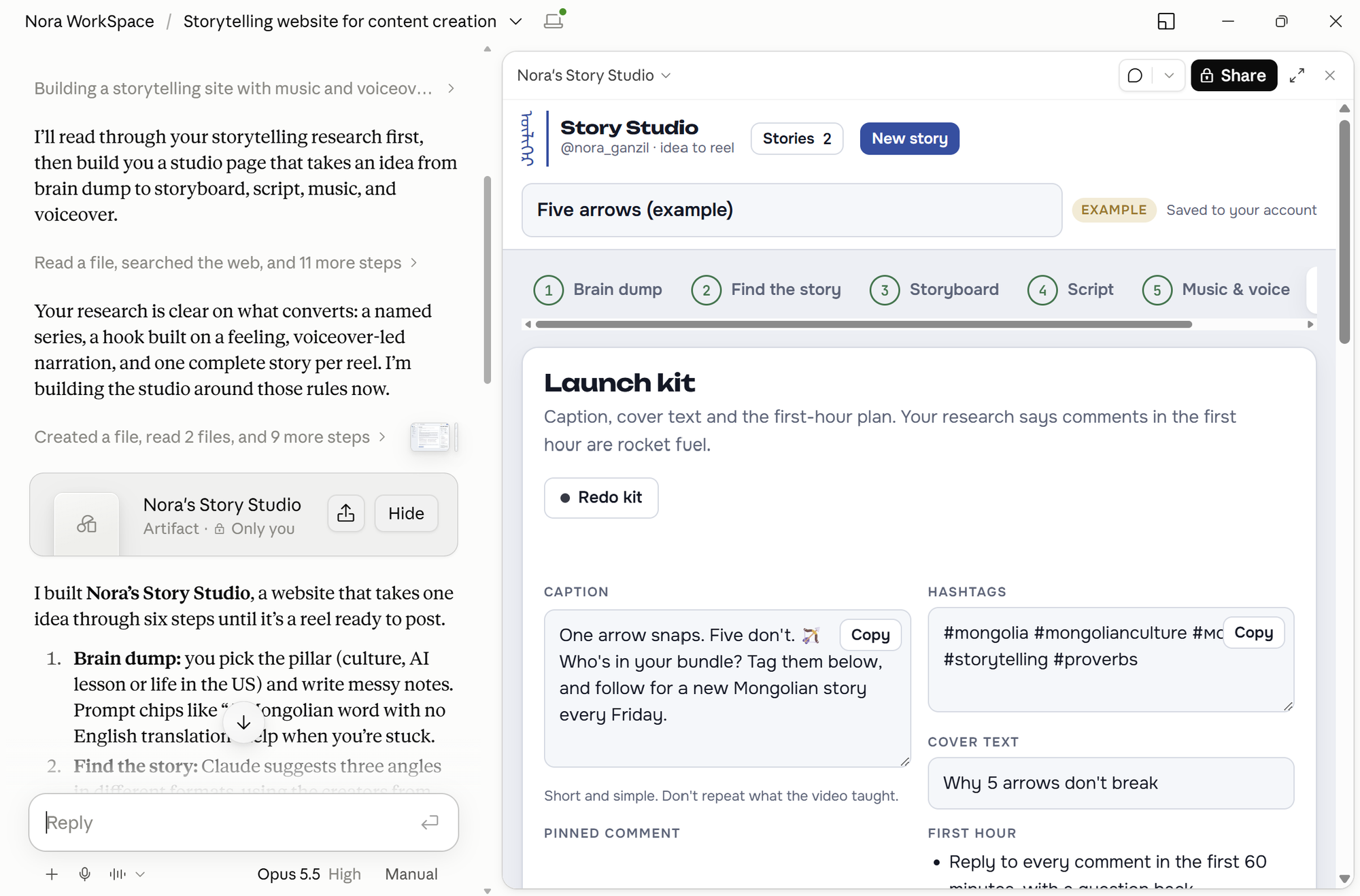This screenshot has height=896, width=1360.
Task: Switch the Manual mode setting
Action: click(x=411, y=874)
